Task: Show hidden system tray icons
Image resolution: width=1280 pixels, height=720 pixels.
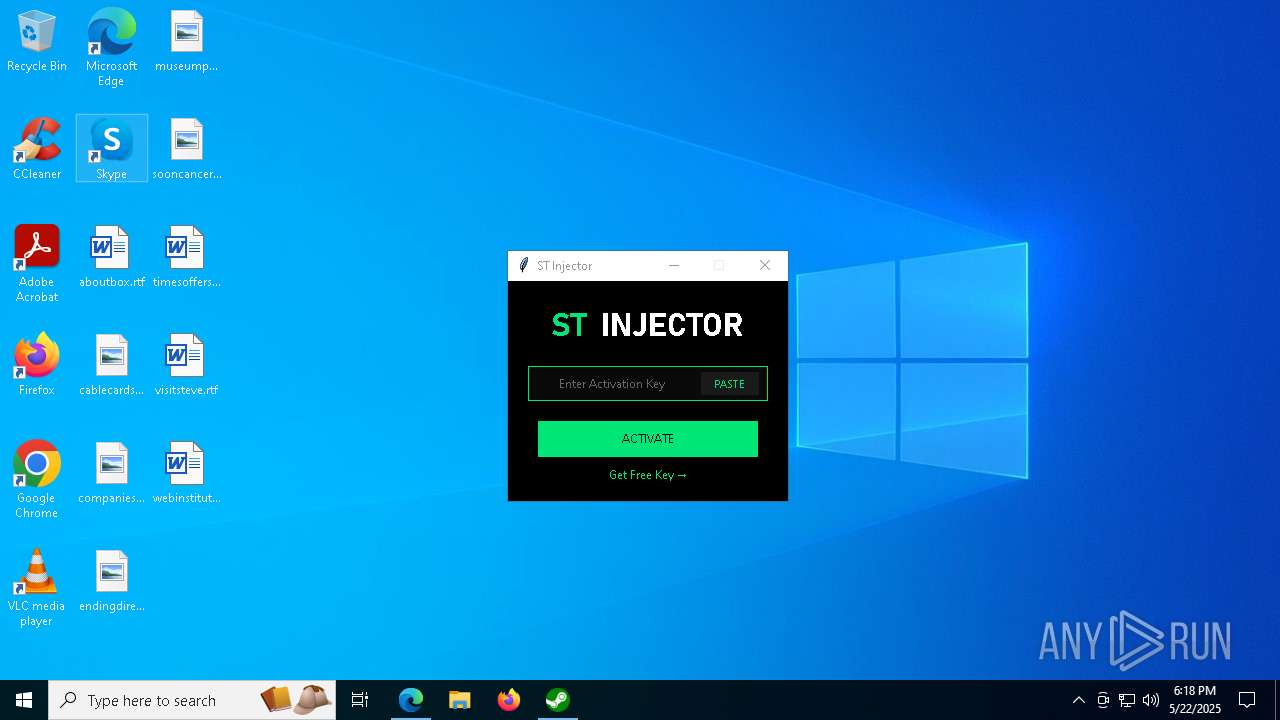Action: [x=1078, y=700]
